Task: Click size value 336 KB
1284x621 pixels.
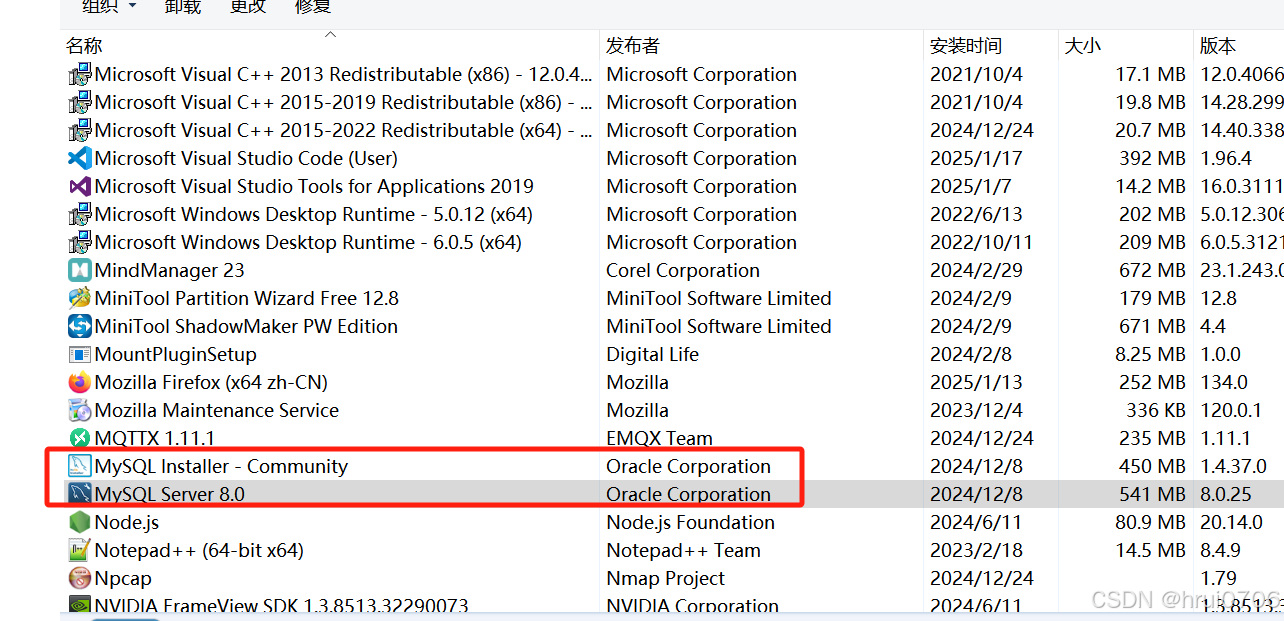Action: coord(1156,410)
